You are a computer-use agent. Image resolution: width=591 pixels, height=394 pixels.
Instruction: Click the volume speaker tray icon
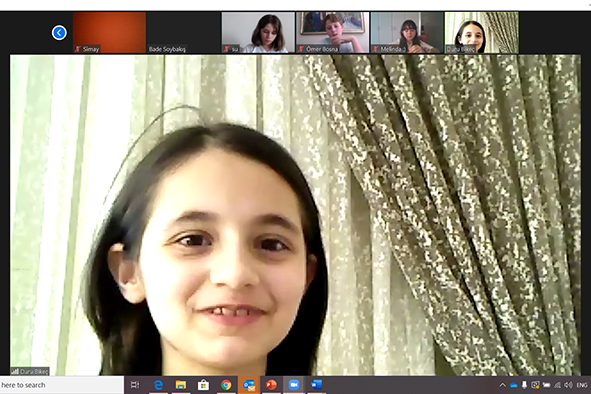point(568,385)
